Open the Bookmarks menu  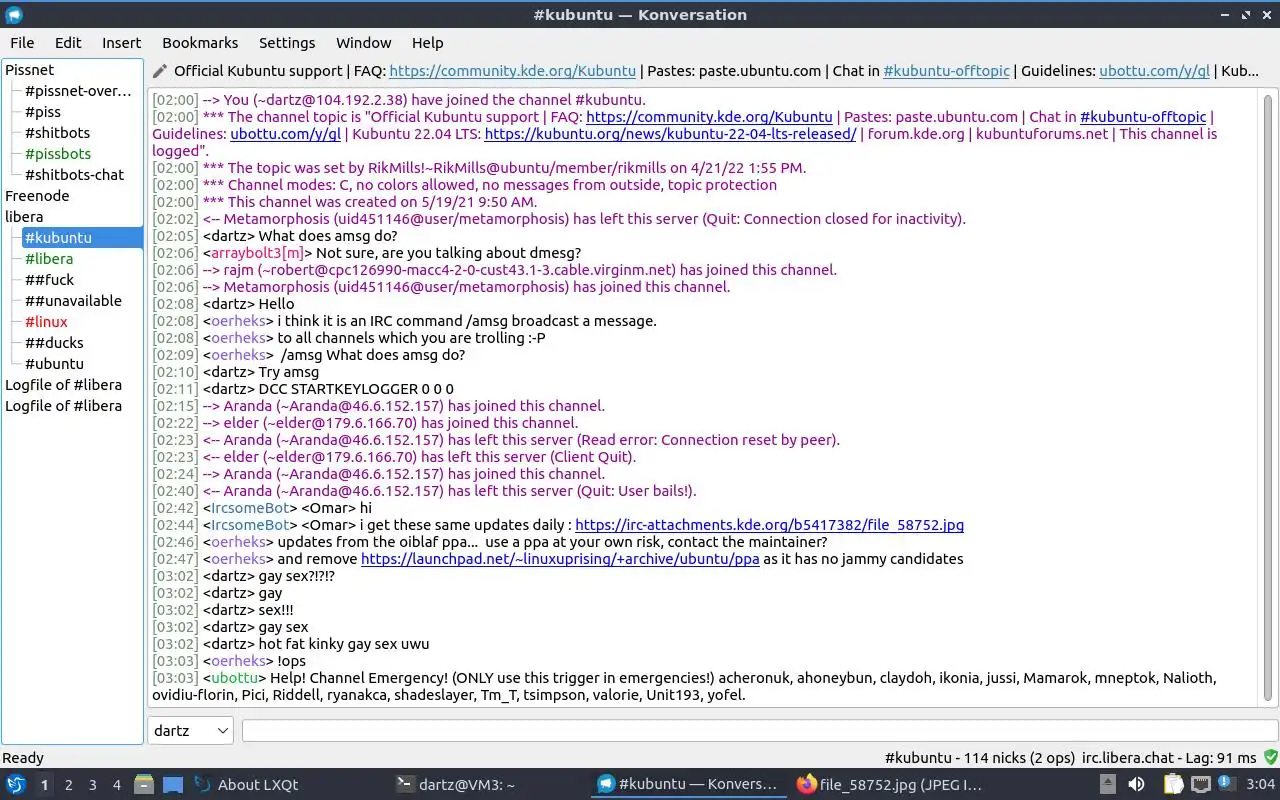(x=200, y=43)
